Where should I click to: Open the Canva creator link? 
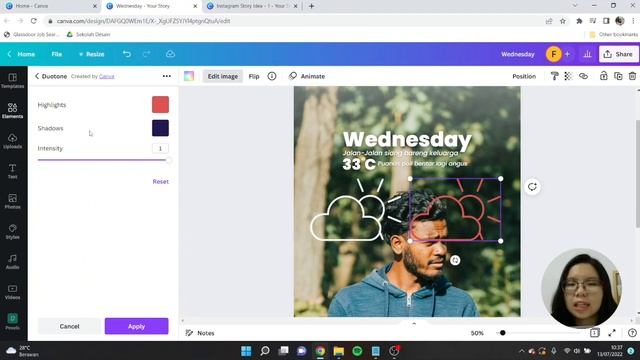(x=107, y=76)
